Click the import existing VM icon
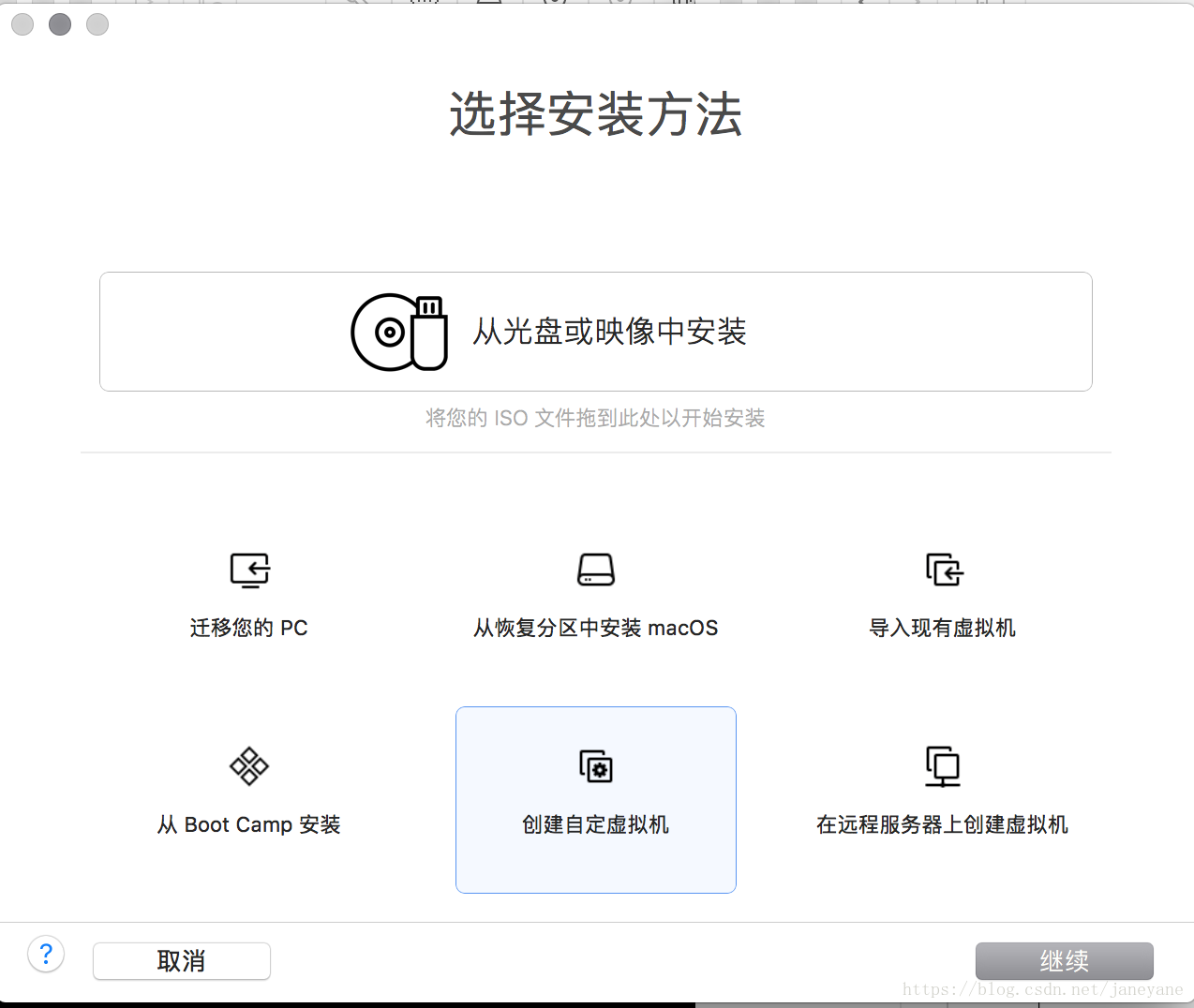Viewport: 1194px width, 1008px height. pyautogui.click(x=944, y=570)
